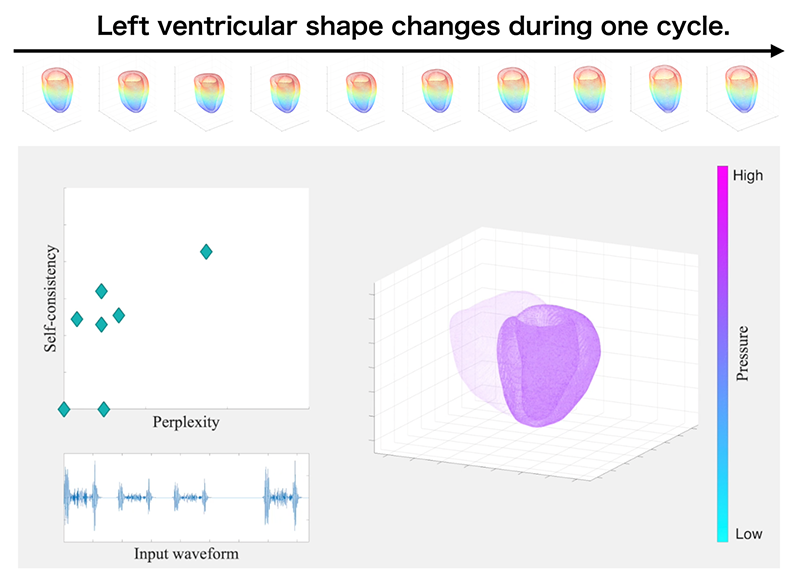Click the first heartbeat burst in waveform
Screen dimensions: 800x578
(81, 496)
